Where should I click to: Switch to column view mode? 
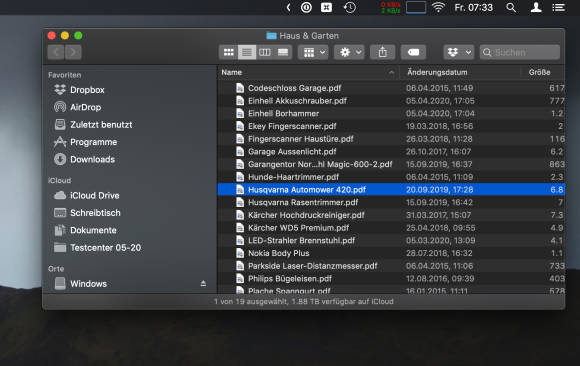pyautogui.click(x=265, y=52)
